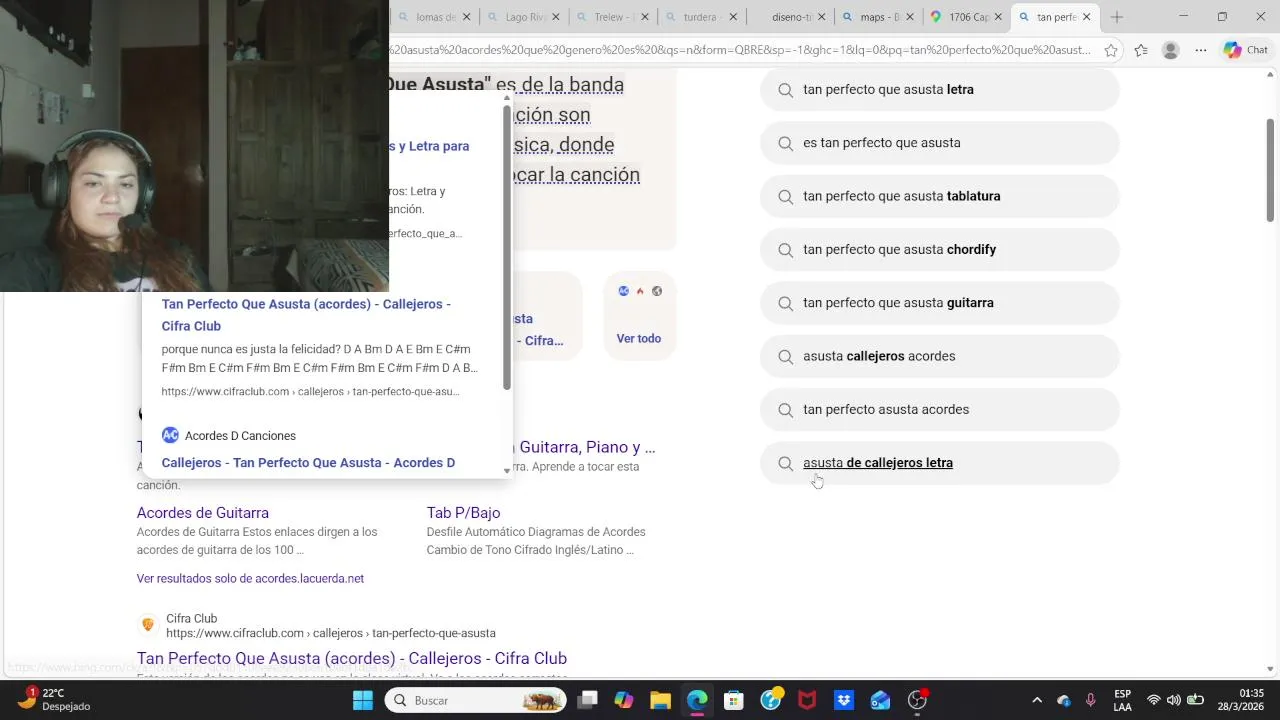The height and width of the screenshot is (720, 1280).
Task: Open Microsoft Store from taskbar
Action: pyautogui.click(x=734, y=700)
